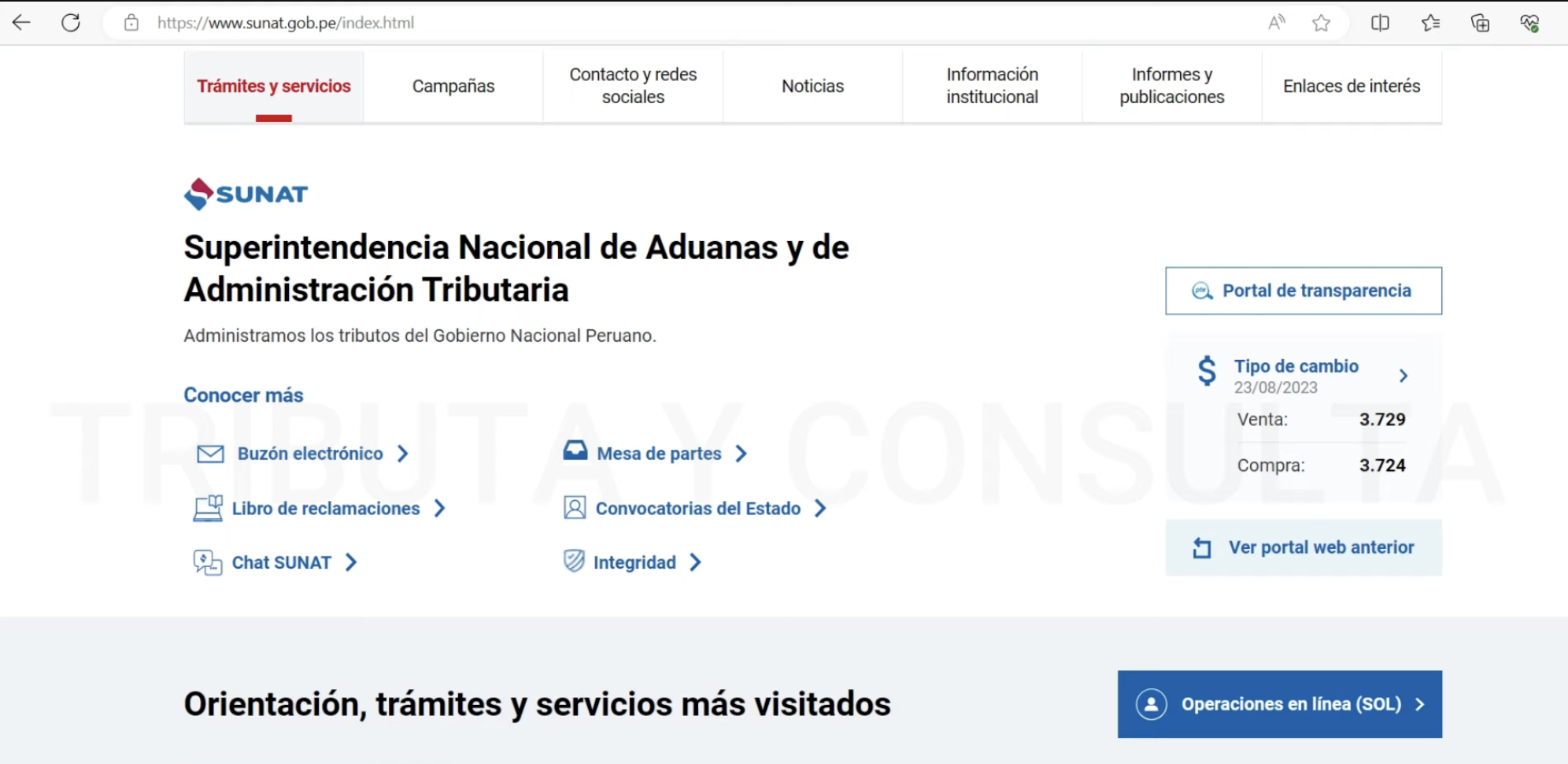Reload the page with the refresh icon
The image size is (1568, 764).
(x=71, y=23)
